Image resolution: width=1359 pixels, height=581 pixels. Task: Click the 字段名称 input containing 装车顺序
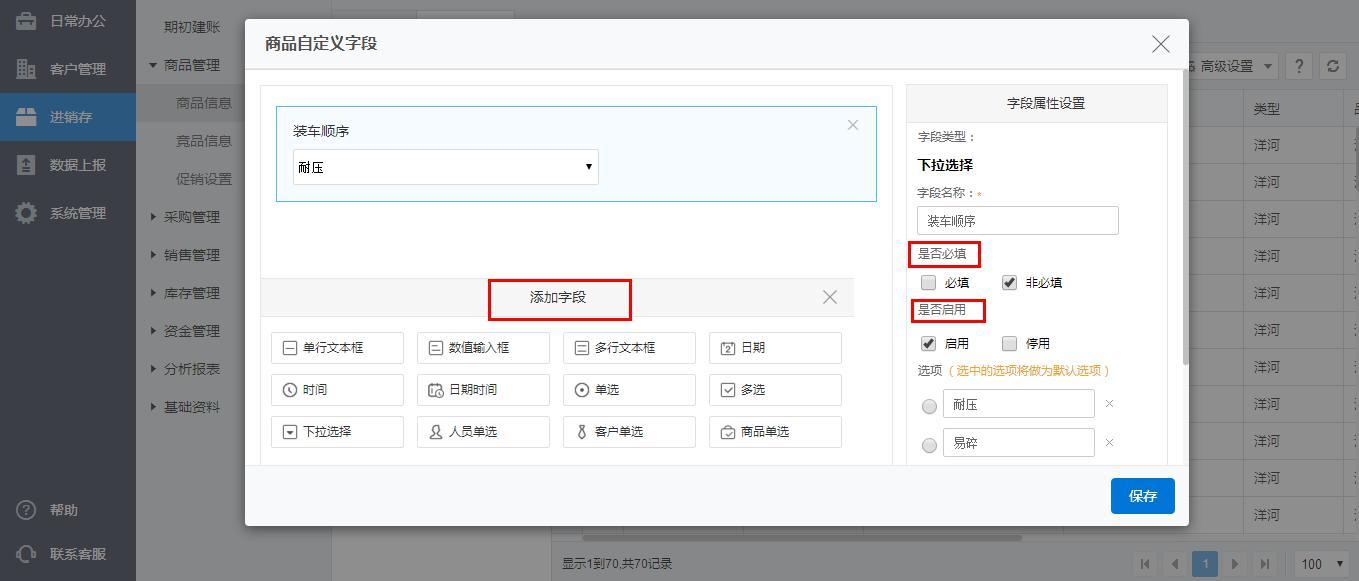click(x=1017, y=221)
